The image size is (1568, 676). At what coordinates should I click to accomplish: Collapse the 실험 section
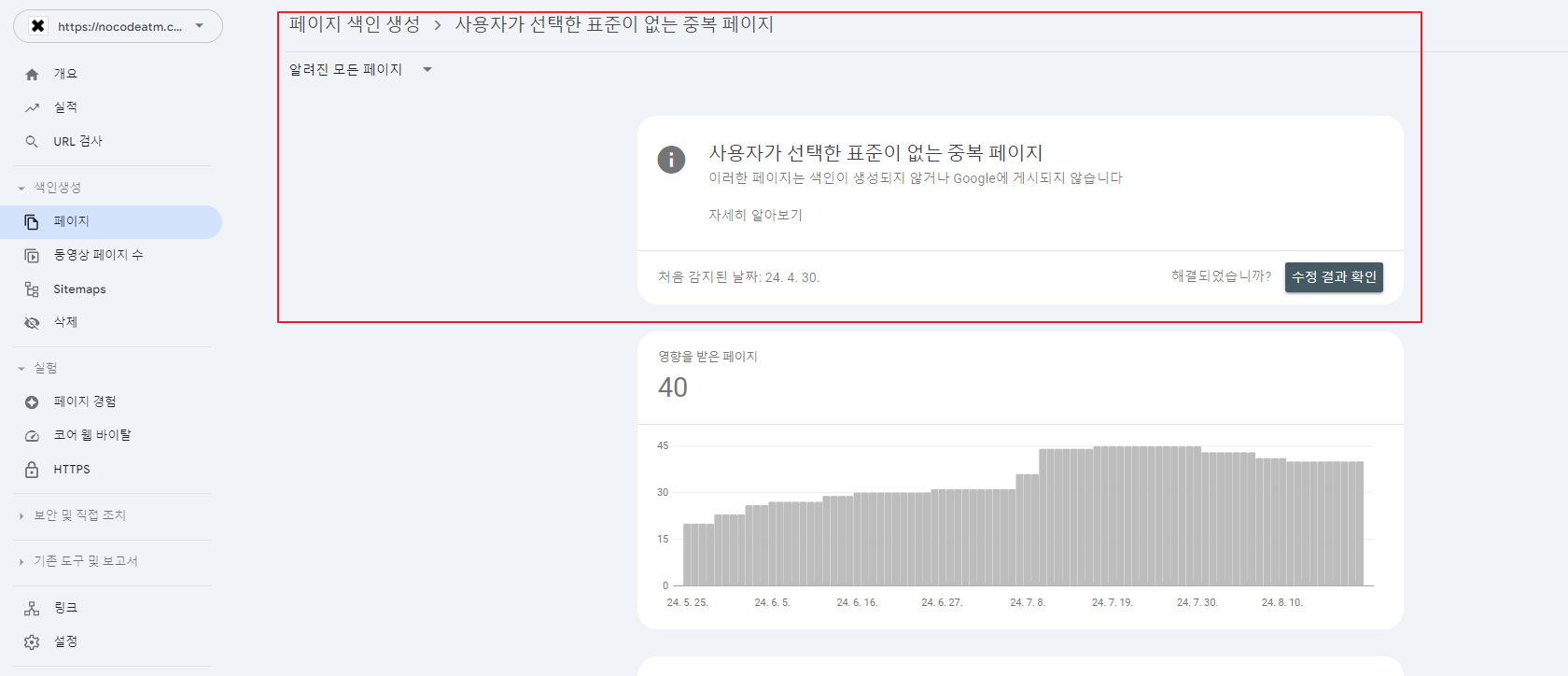click(21, 369)
